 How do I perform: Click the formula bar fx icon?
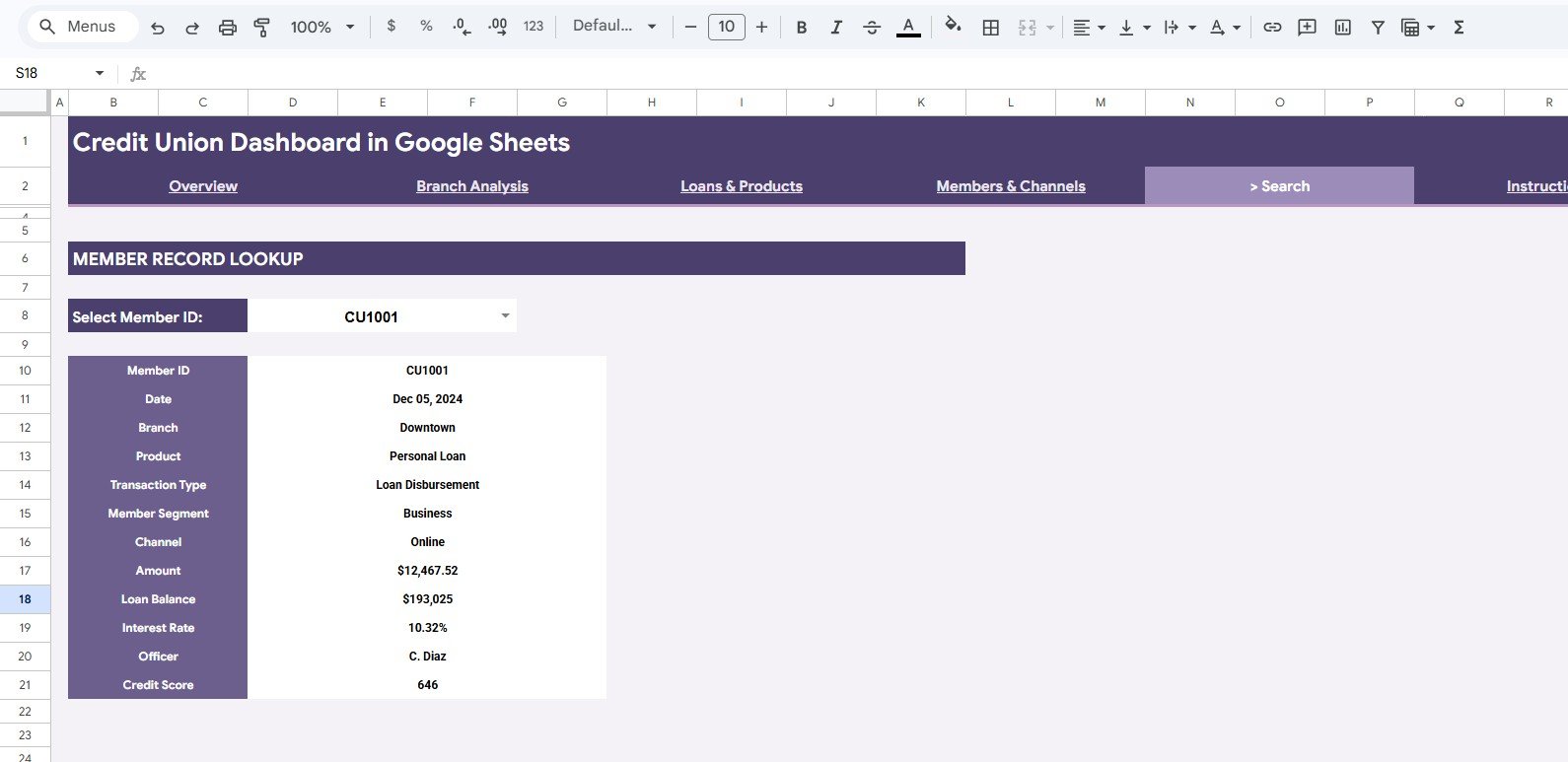click(138, 74)
